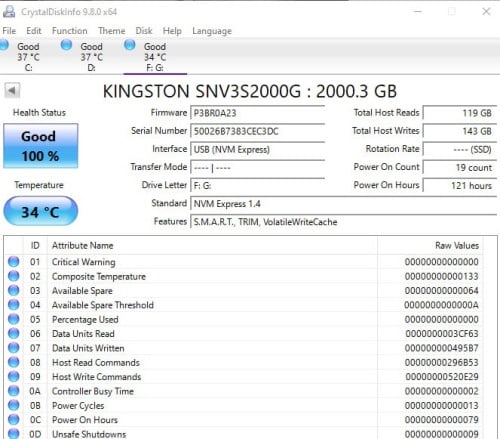Click Total Host Writes value 143 GB
The width and height of the screenshot is (500, 439).
460,131
